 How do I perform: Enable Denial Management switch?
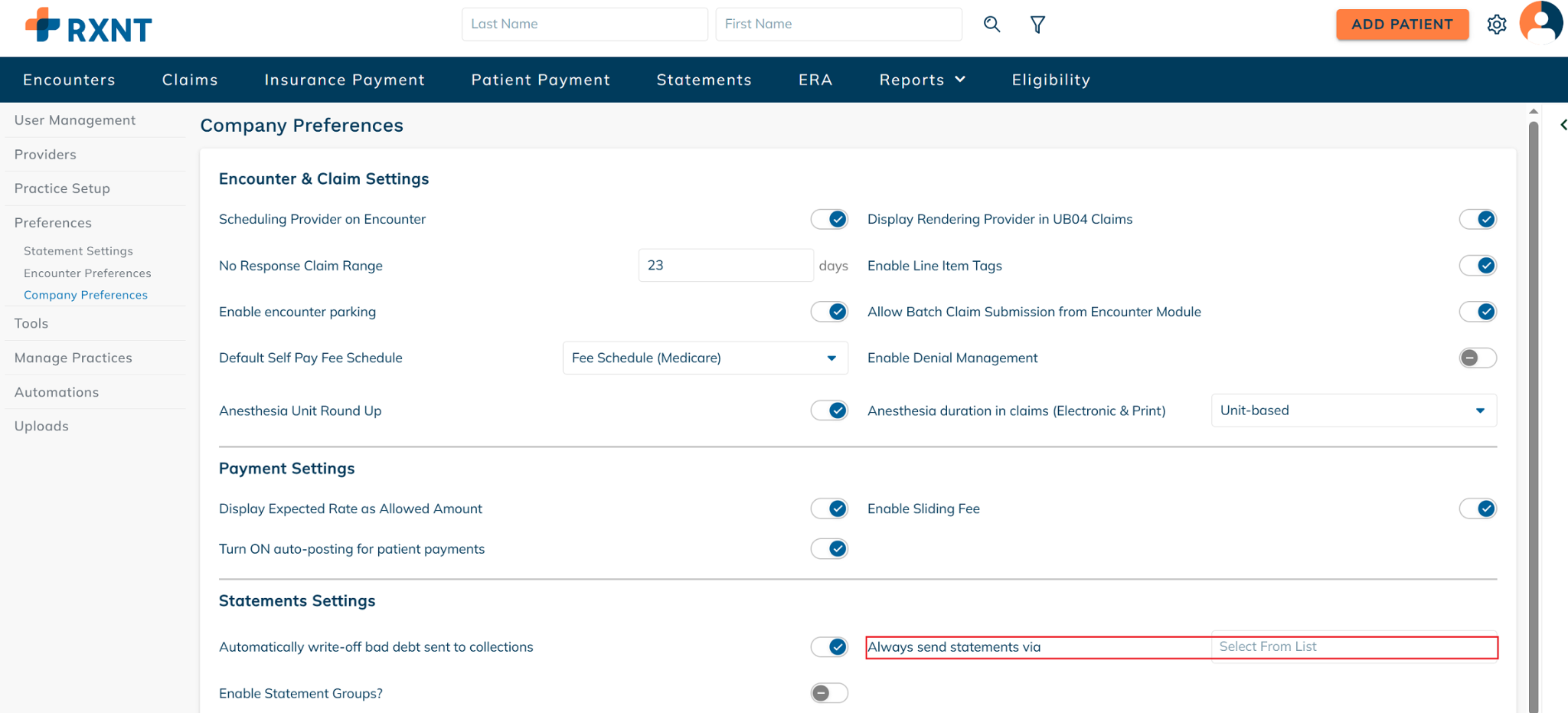(x=1477, y=358)
